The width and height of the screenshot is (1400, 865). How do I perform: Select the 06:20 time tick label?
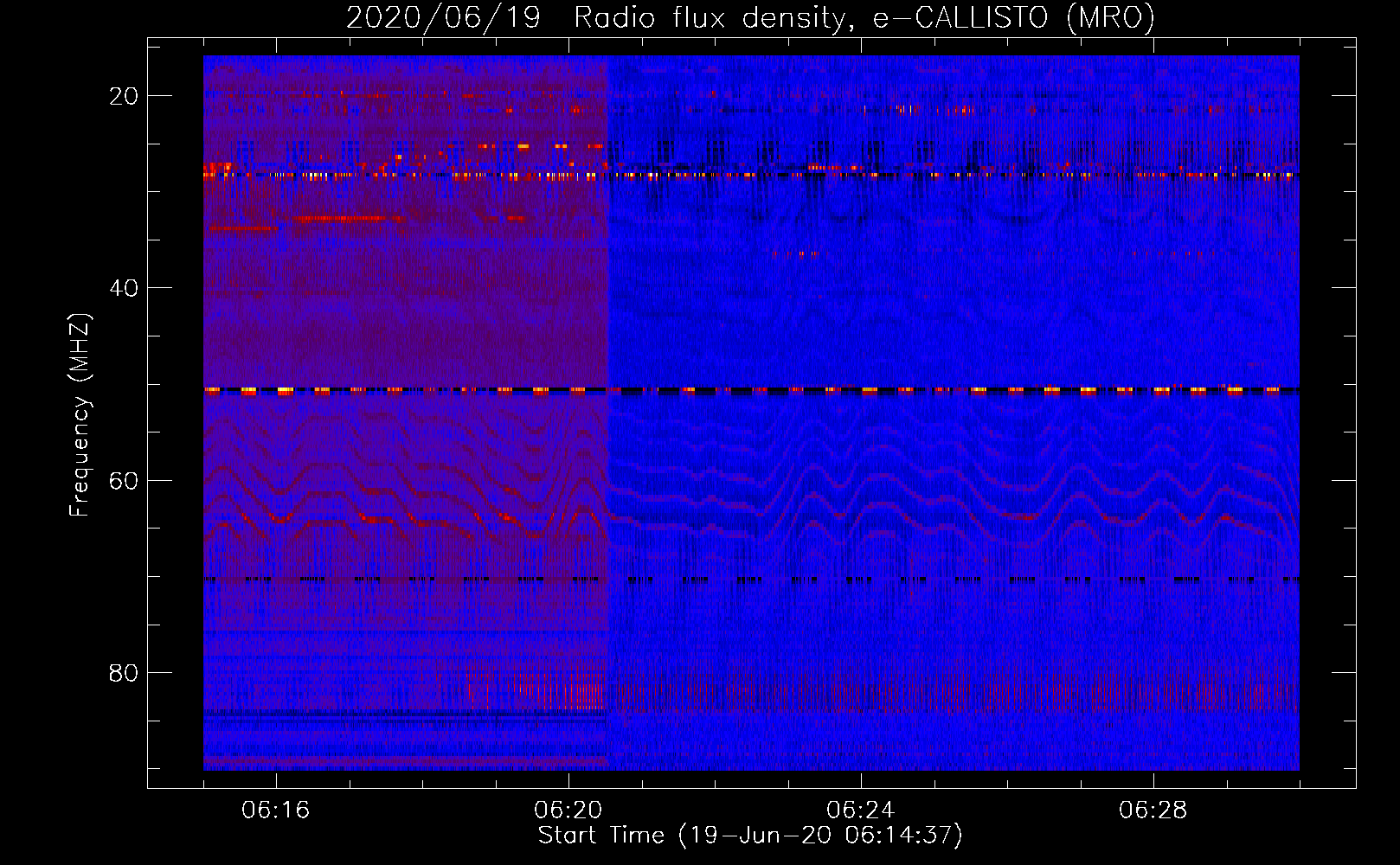(568, 811)
